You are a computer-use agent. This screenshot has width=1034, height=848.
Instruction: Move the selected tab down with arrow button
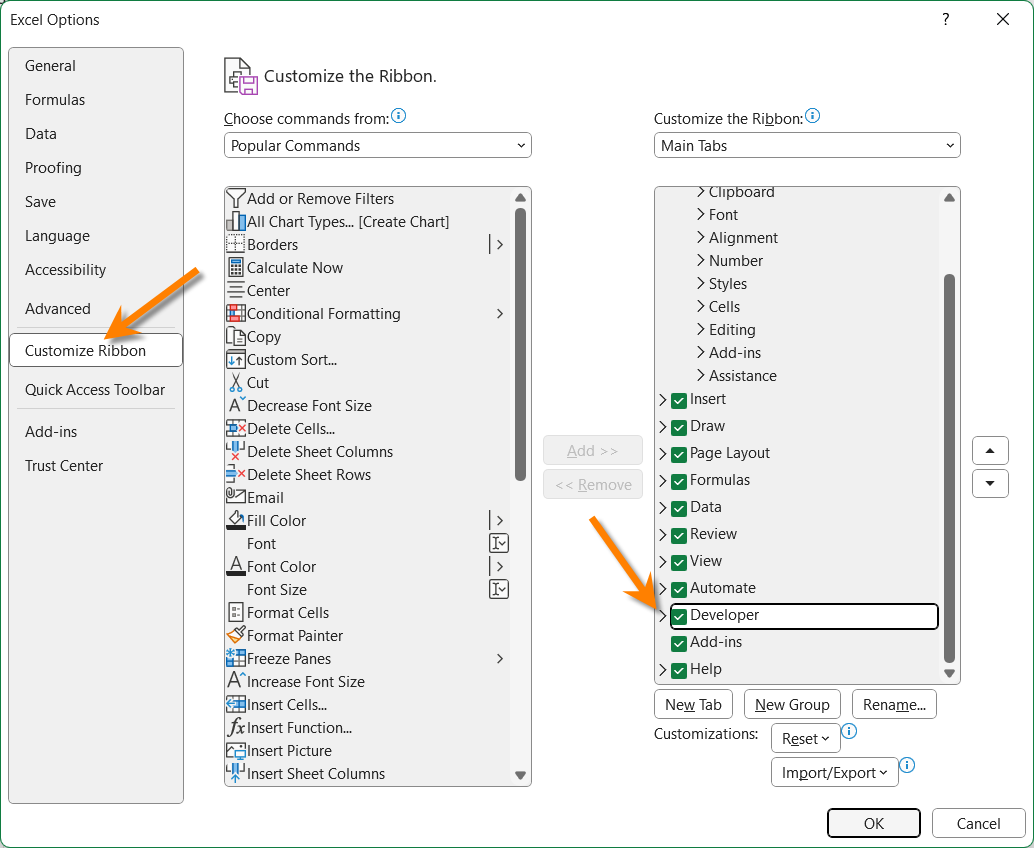[990, 483]
